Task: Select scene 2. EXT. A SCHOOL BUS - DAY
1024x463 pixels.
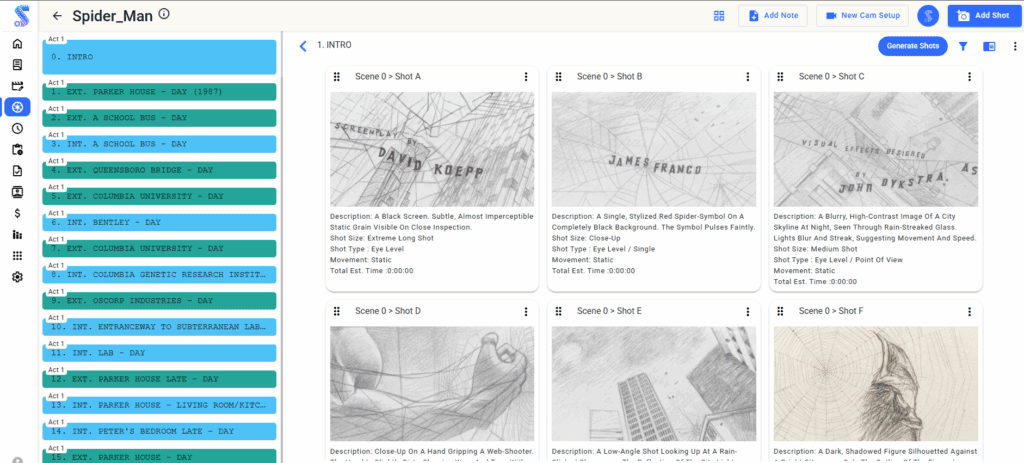Action: click(159, 118)
